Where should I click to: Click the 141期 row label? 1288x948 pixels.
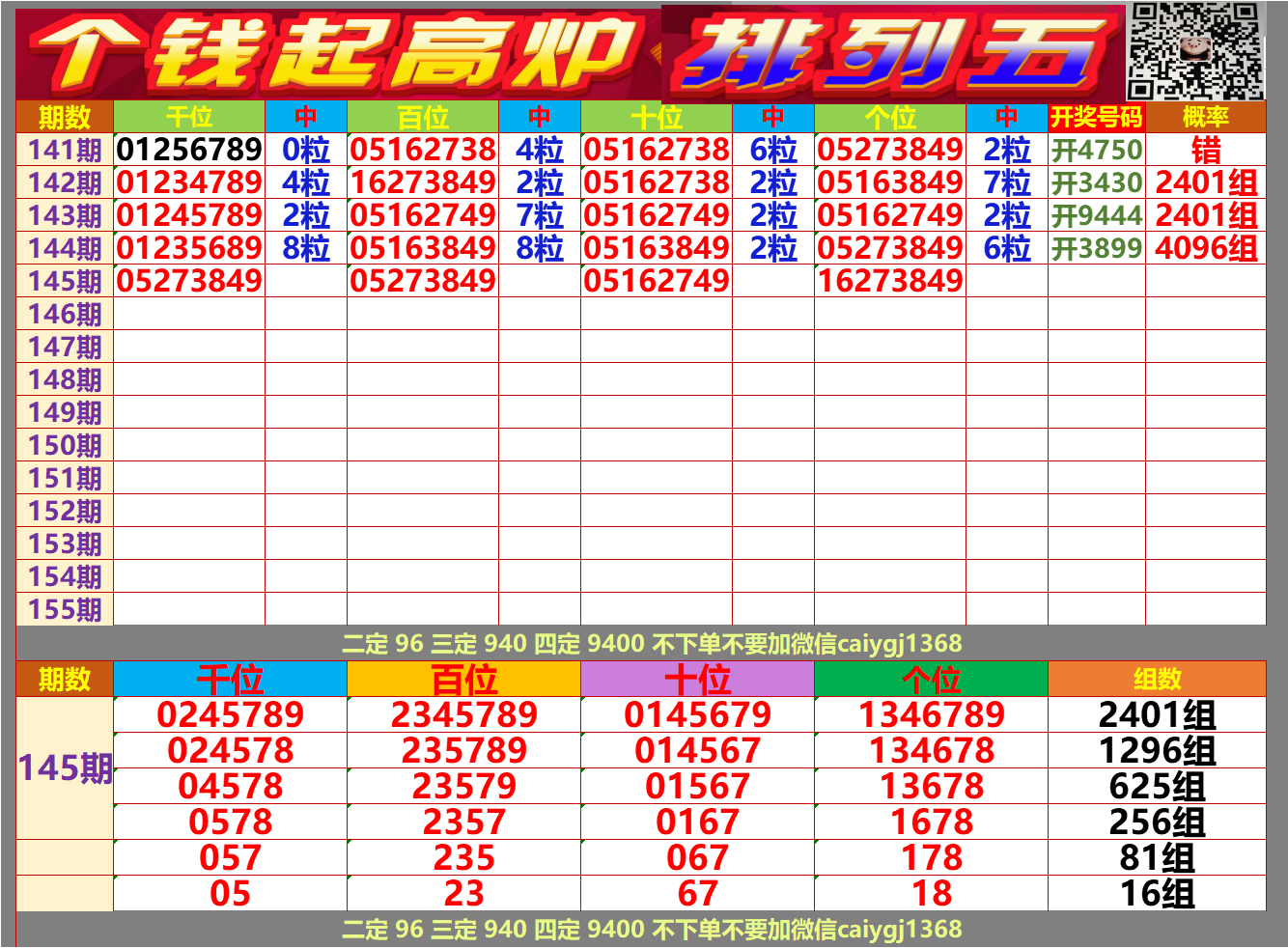(65, 150)
